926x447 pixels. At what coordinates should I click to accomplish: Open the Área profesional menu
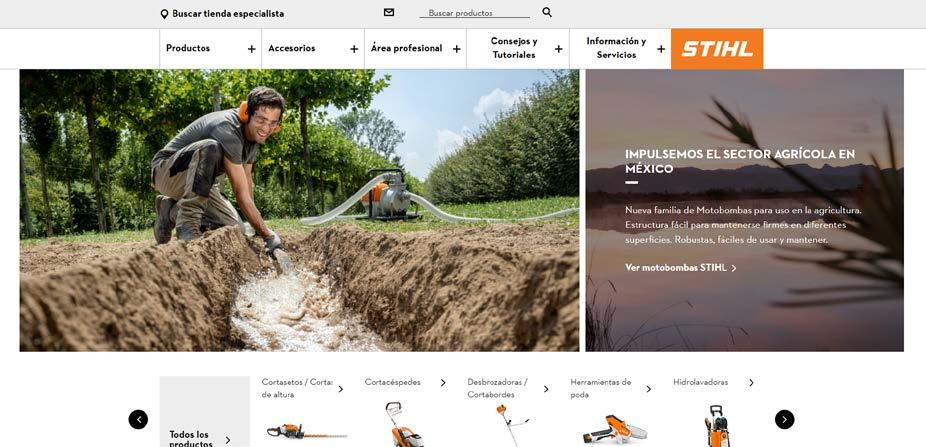[406, 48]
